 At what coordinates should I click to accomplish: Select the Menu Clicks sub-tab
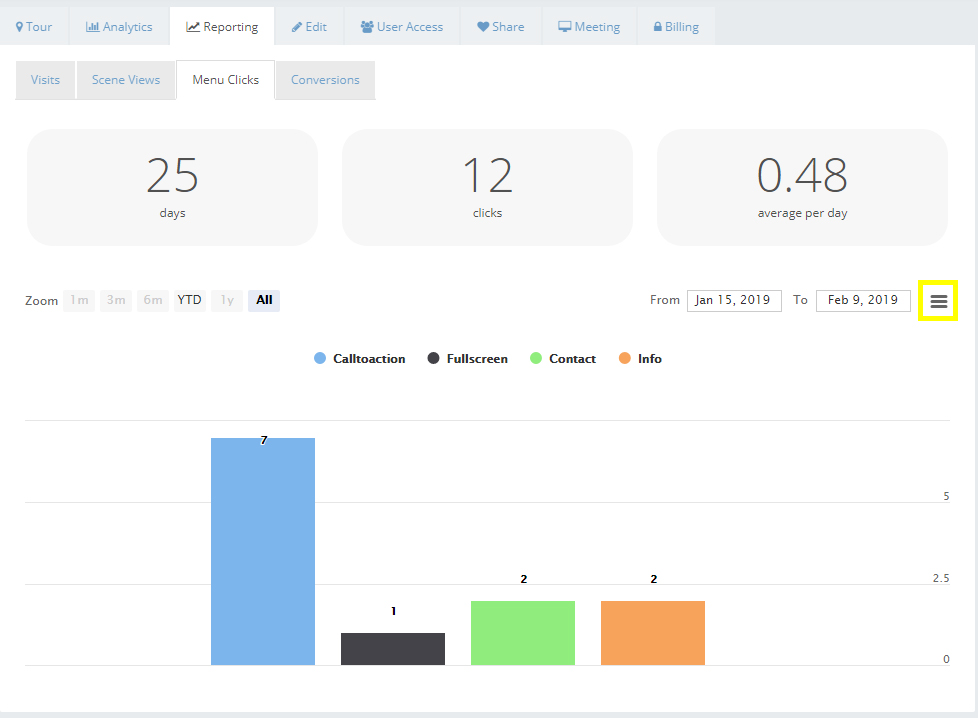click(x=226, y=80)
